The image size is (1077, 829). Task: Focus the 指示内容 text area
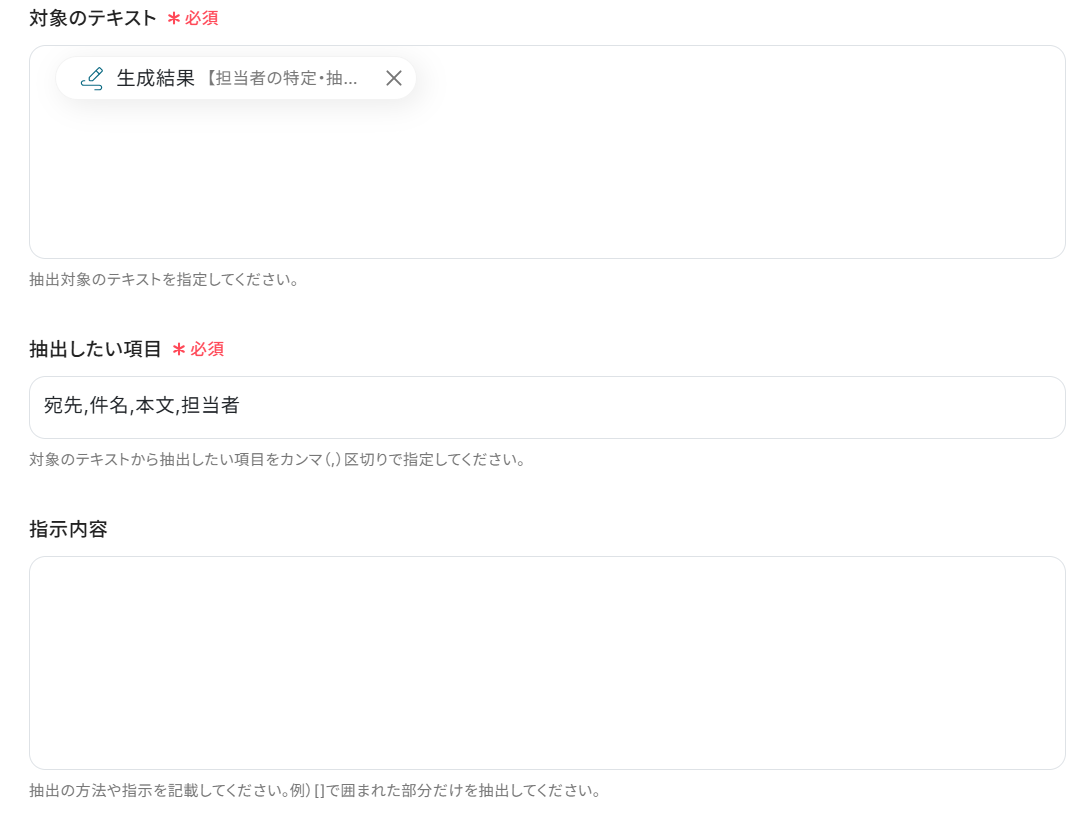[x=547, y=663]
